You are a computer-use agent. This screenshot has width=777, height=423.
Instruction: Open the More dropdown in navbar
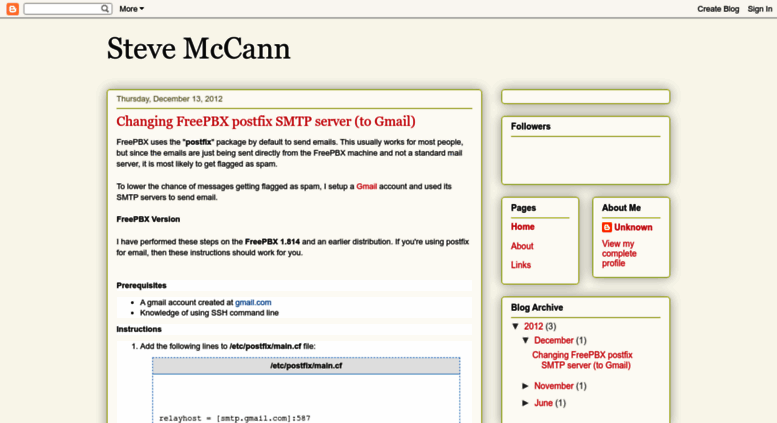(x=131, y=9)
